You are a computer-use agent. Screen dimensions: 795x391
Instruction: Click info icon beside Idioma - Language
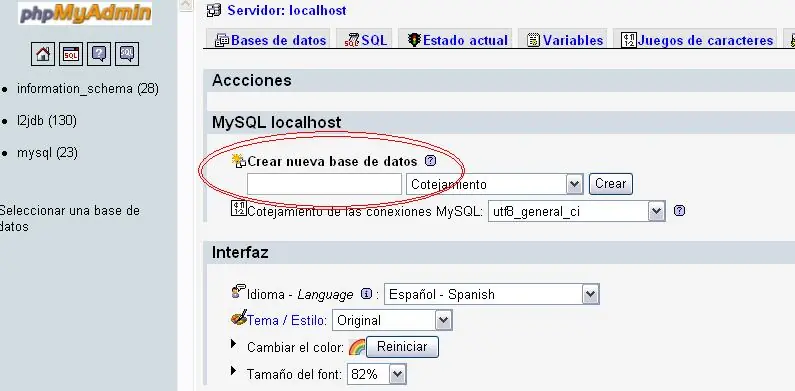point(366,294)
